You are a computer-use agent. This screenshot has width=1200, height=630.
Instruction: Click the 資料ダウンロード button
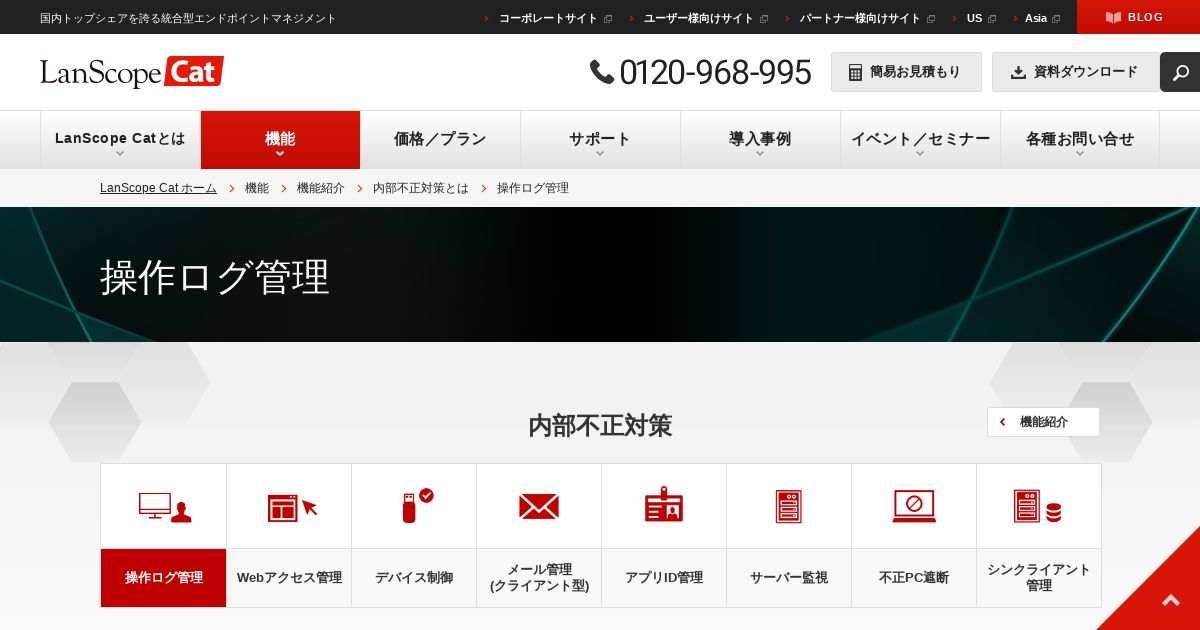[x=1076, y=72]
